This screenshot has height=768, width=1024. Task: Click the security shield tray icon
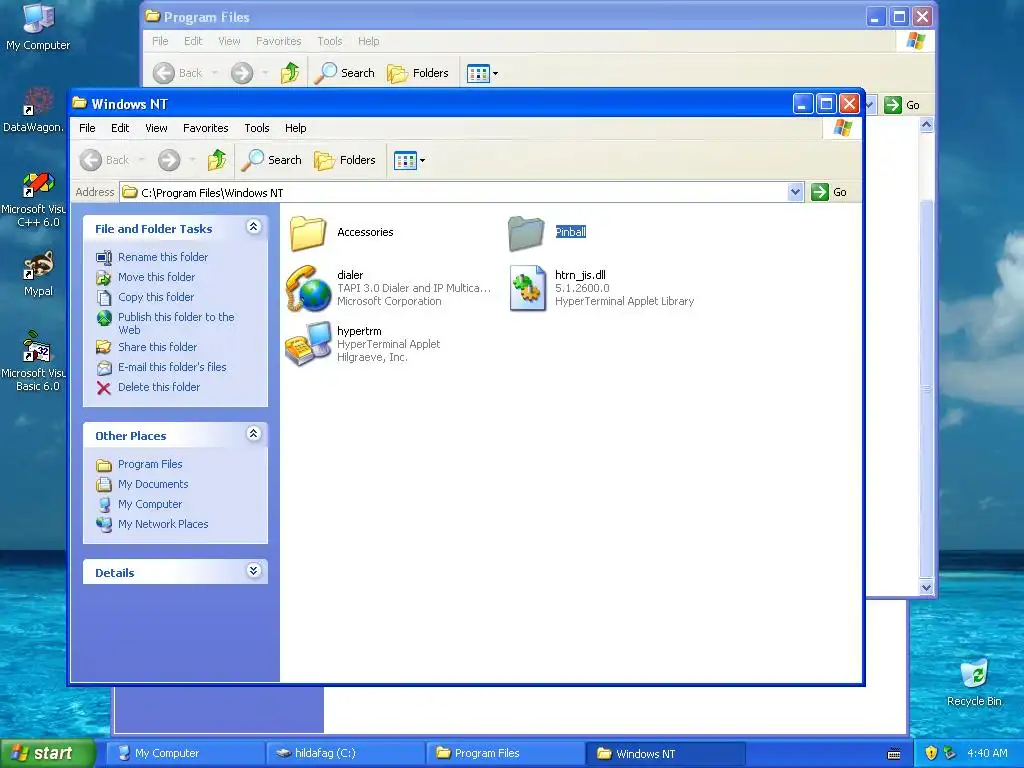pyautogui.click(x=931, y=753)
